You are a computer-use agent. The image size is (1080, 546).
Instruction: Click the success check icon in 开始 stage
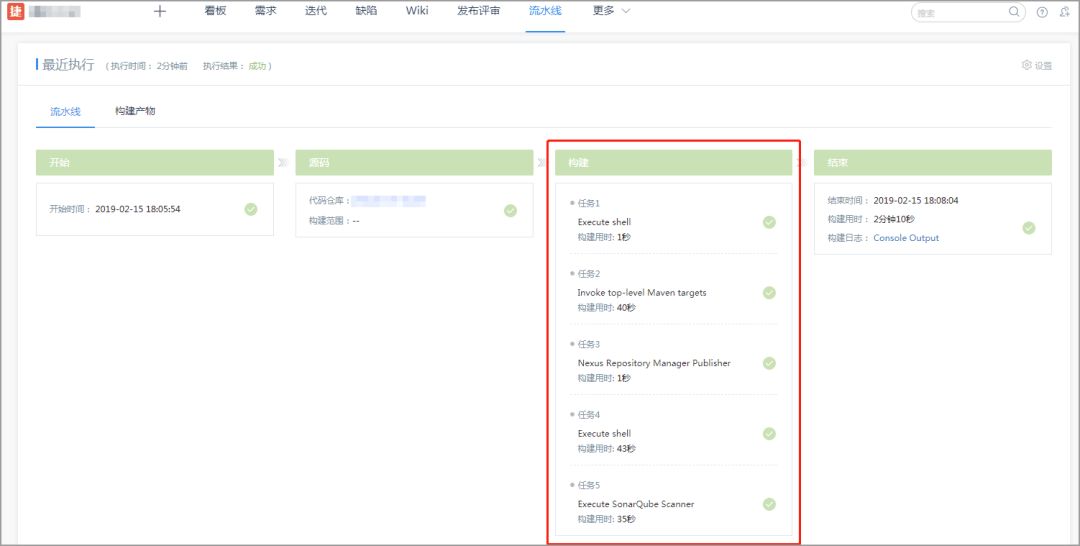coord(251,209)
